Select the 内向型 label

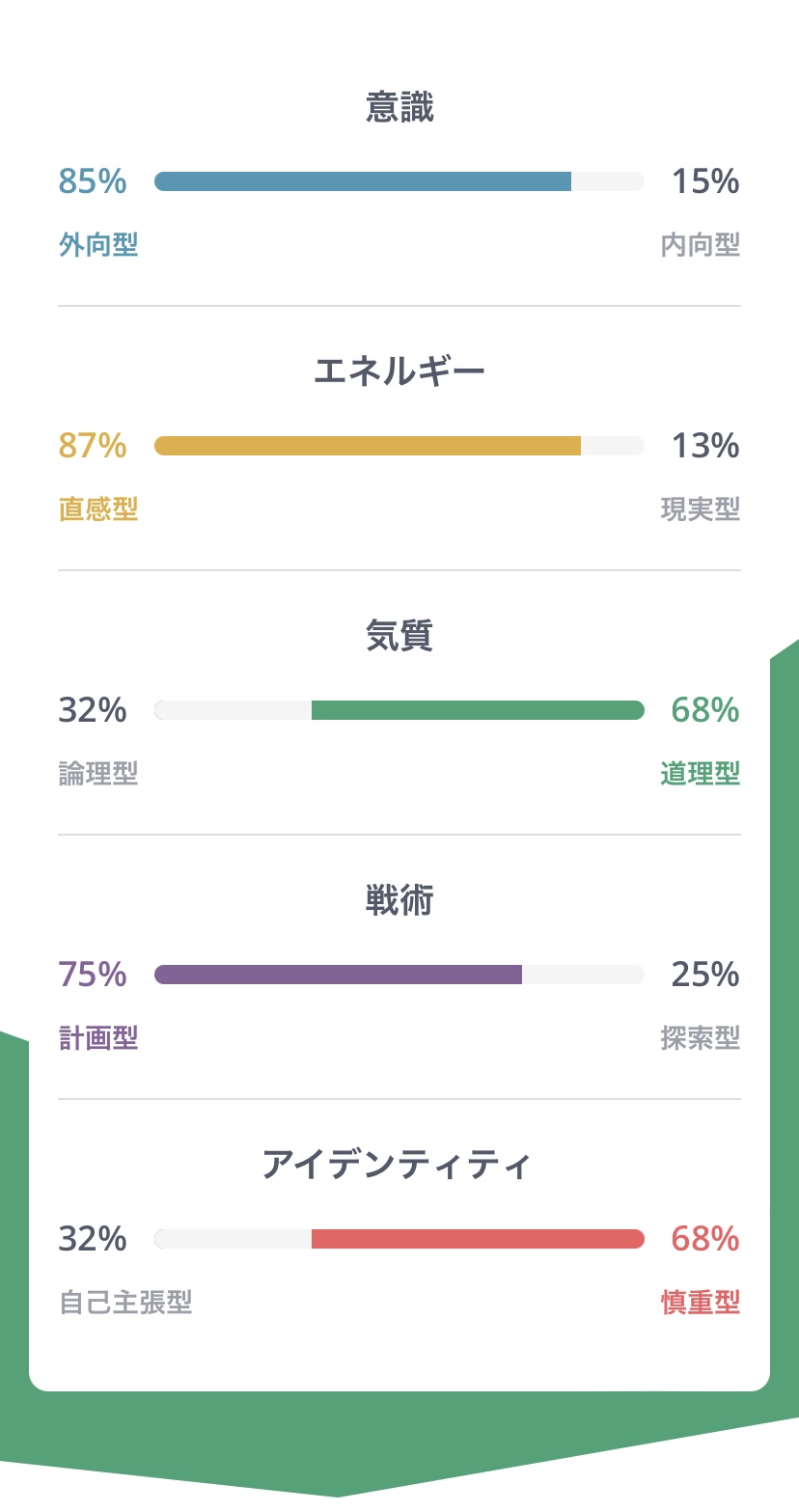[x=700, y=245]
